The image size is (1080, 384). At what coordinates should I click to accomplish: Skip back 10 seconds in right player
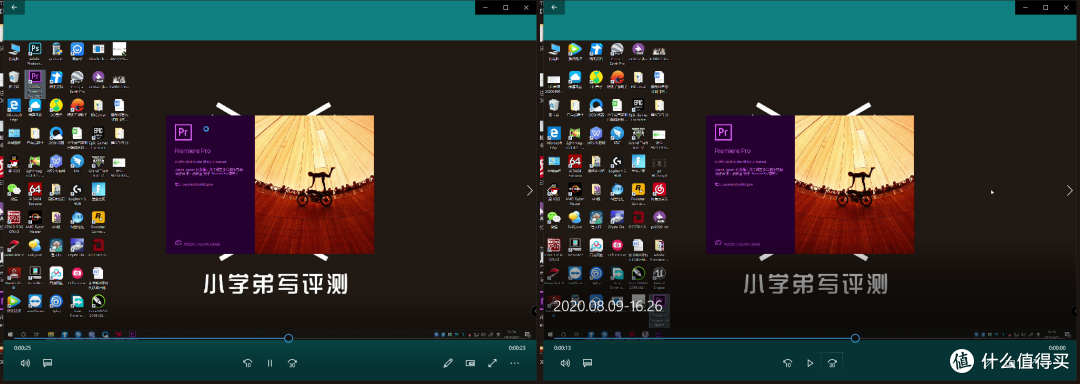(788, 363)
